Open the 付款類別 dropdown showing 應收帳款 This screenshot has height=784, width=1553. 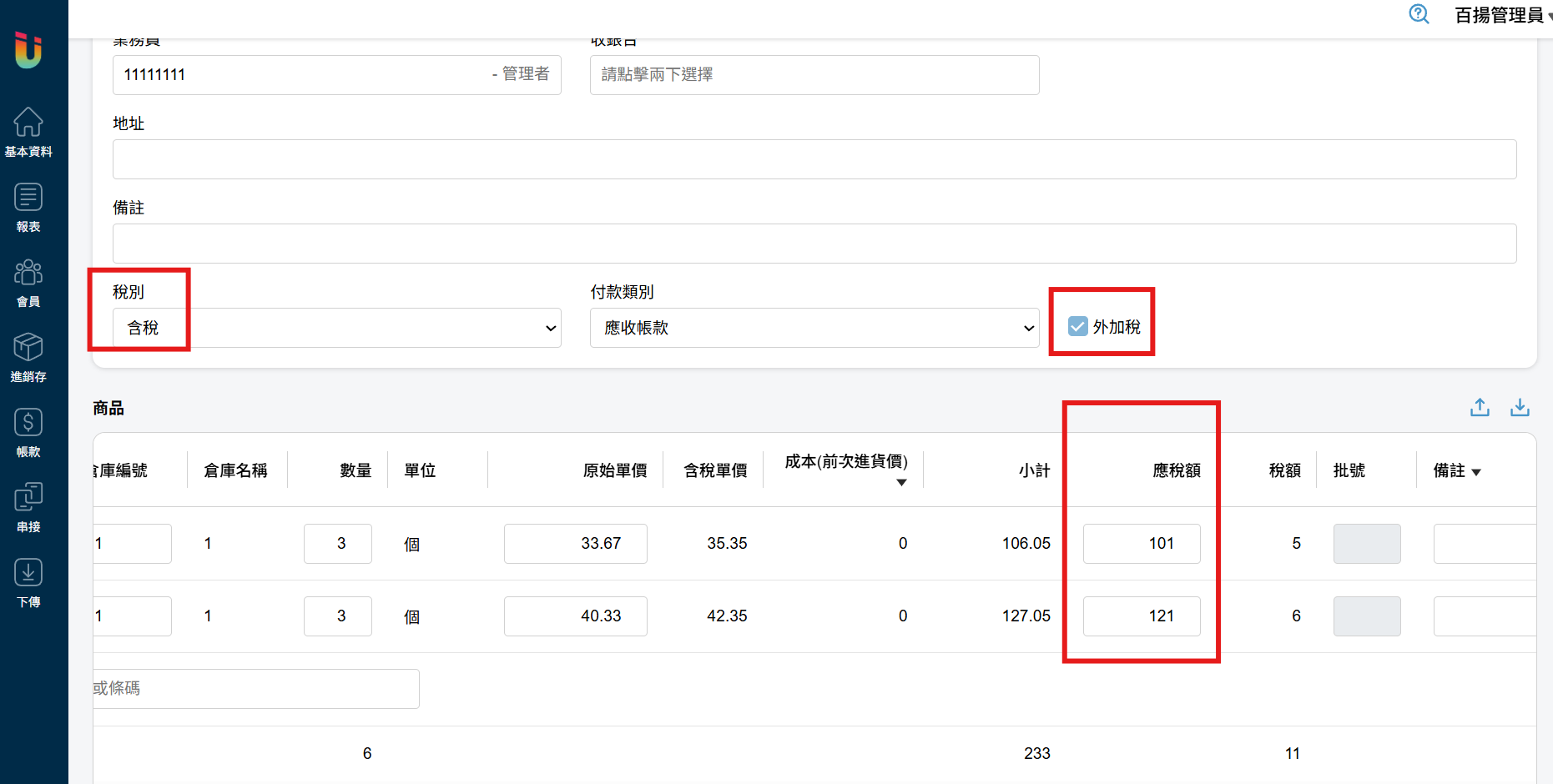coord(814,328)
